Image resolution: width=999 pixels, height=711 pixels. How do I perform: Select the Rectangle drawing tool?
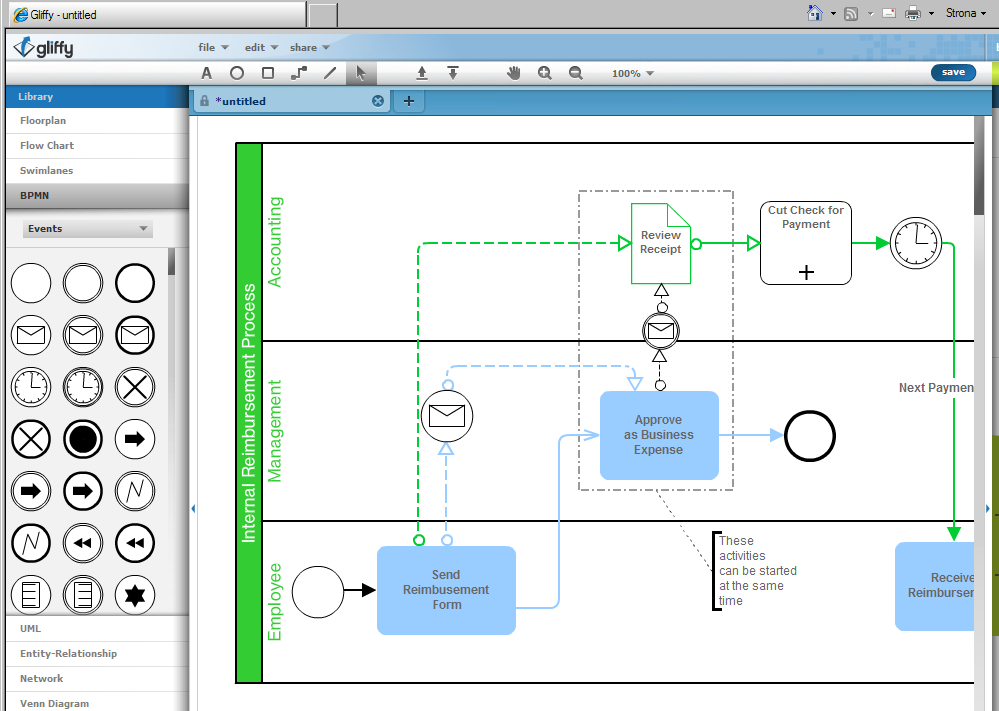pyautogui.click(x=268, y=73)
